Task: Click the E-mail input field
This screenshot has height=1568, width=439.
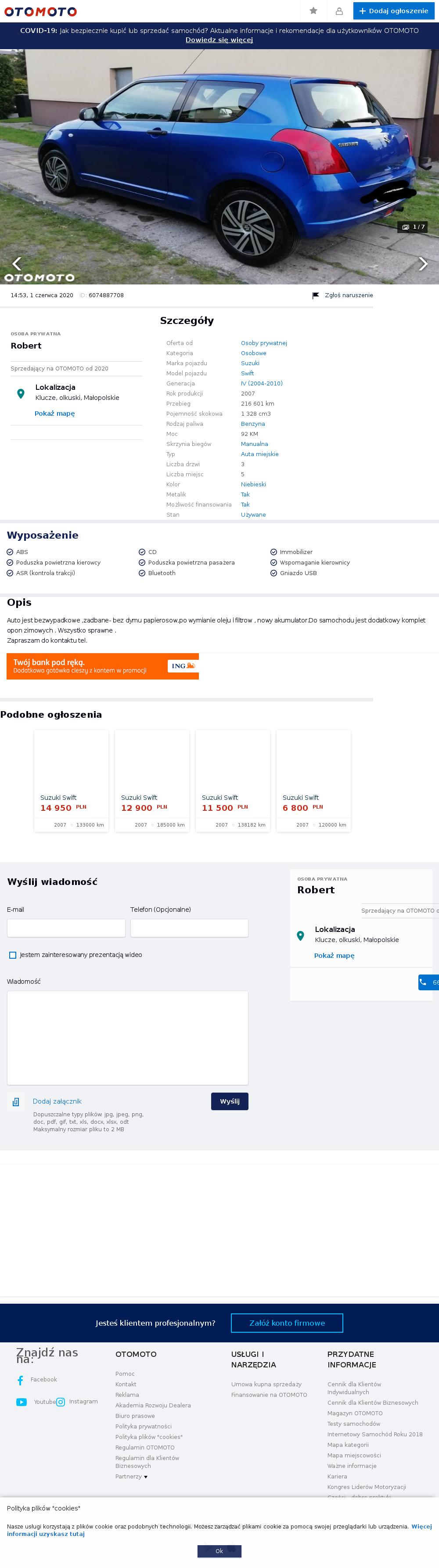Action: [x=66, y=928]
